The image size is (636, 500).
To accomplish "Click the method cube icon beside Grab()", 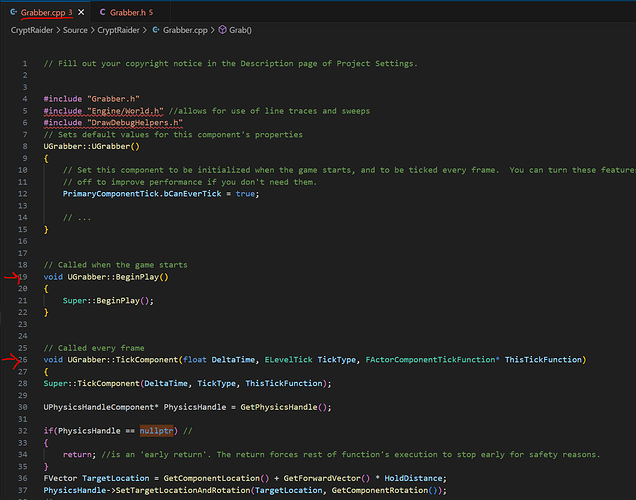I will [x=222, y=30].
